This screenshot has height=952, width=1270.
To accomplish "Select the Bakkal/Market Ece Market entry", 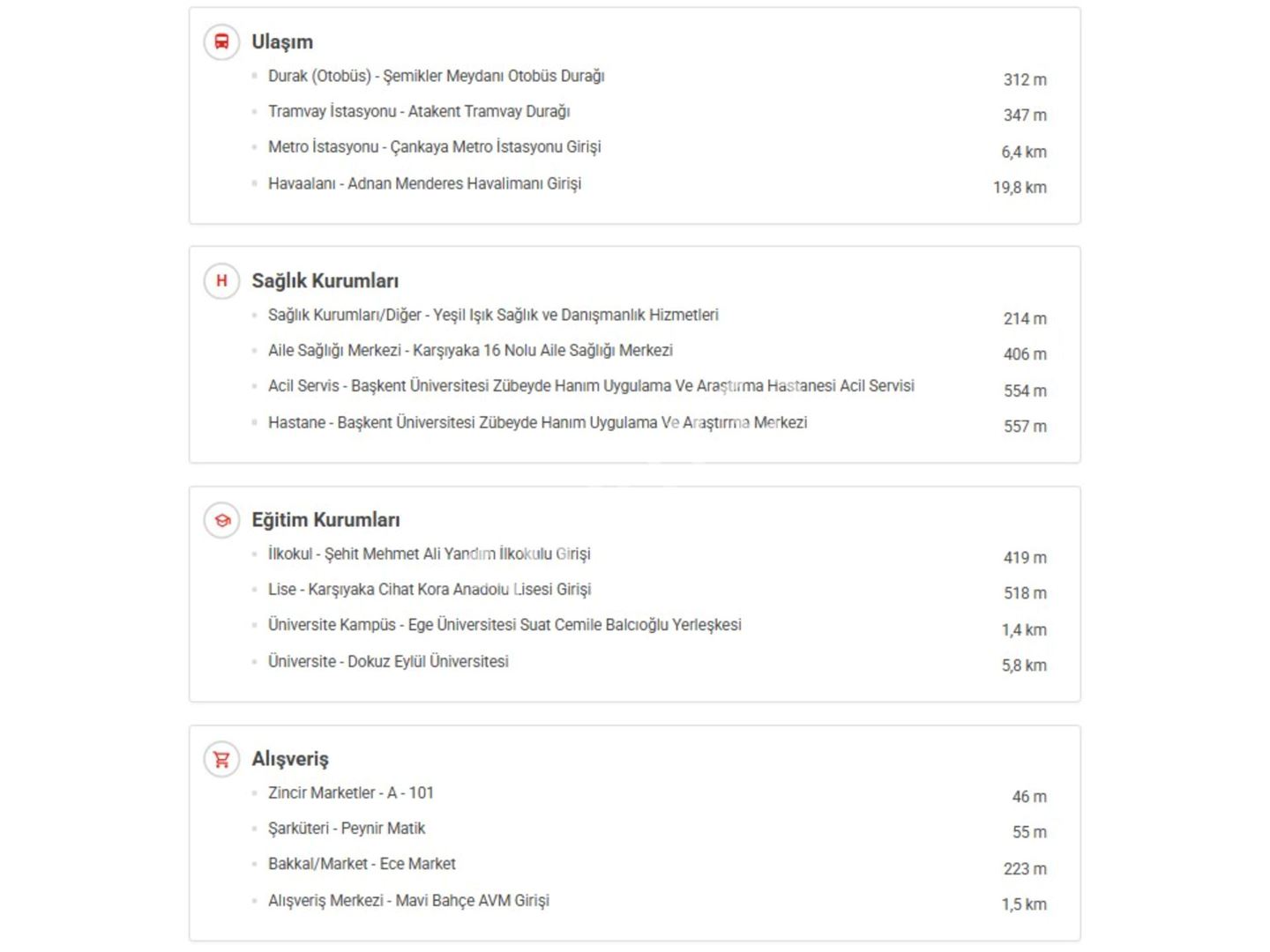I will pos(362,864).
